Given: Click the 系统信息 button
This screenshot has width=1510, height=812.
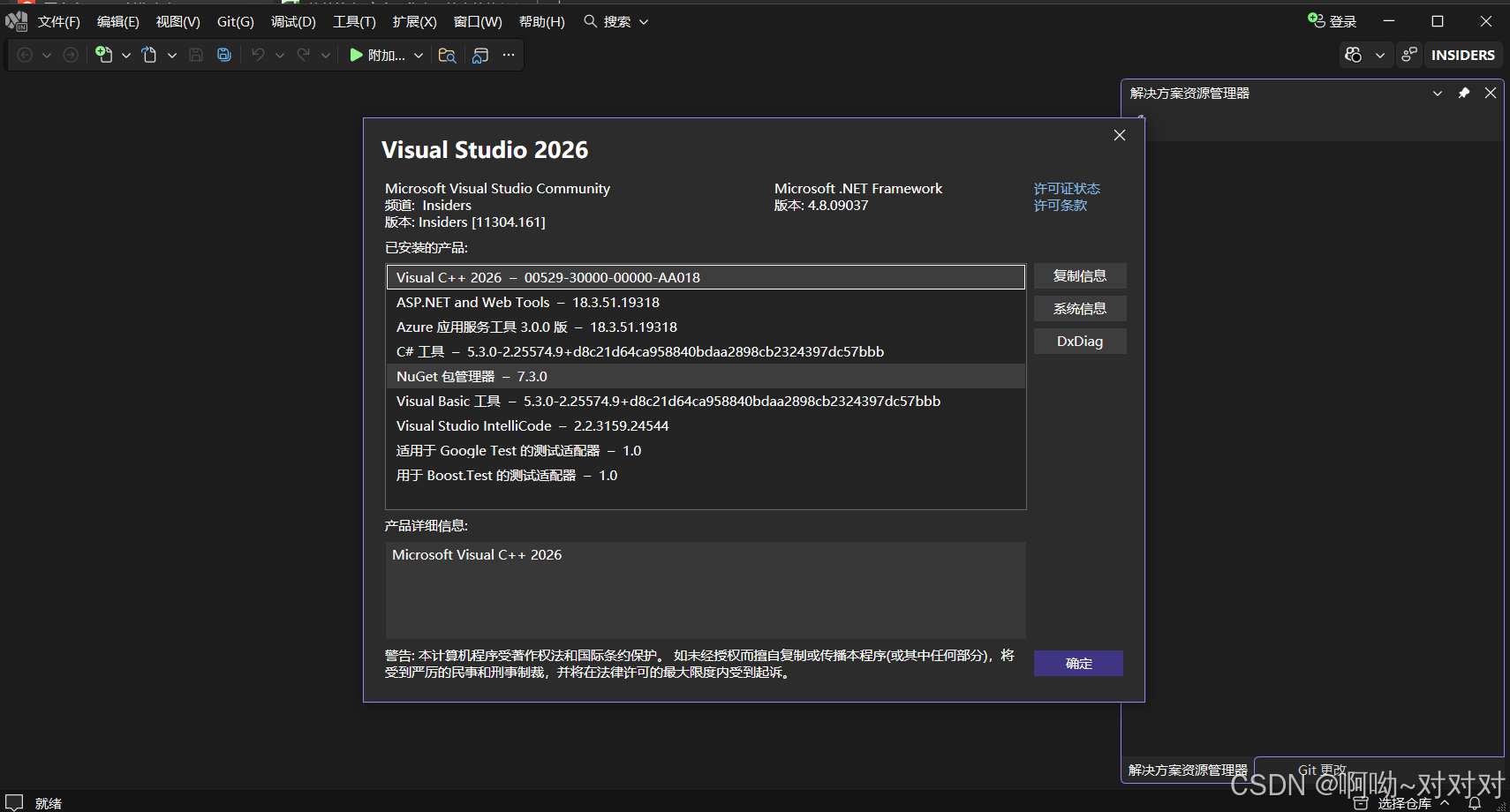Looking at the screenshot, I should 1080,308.
